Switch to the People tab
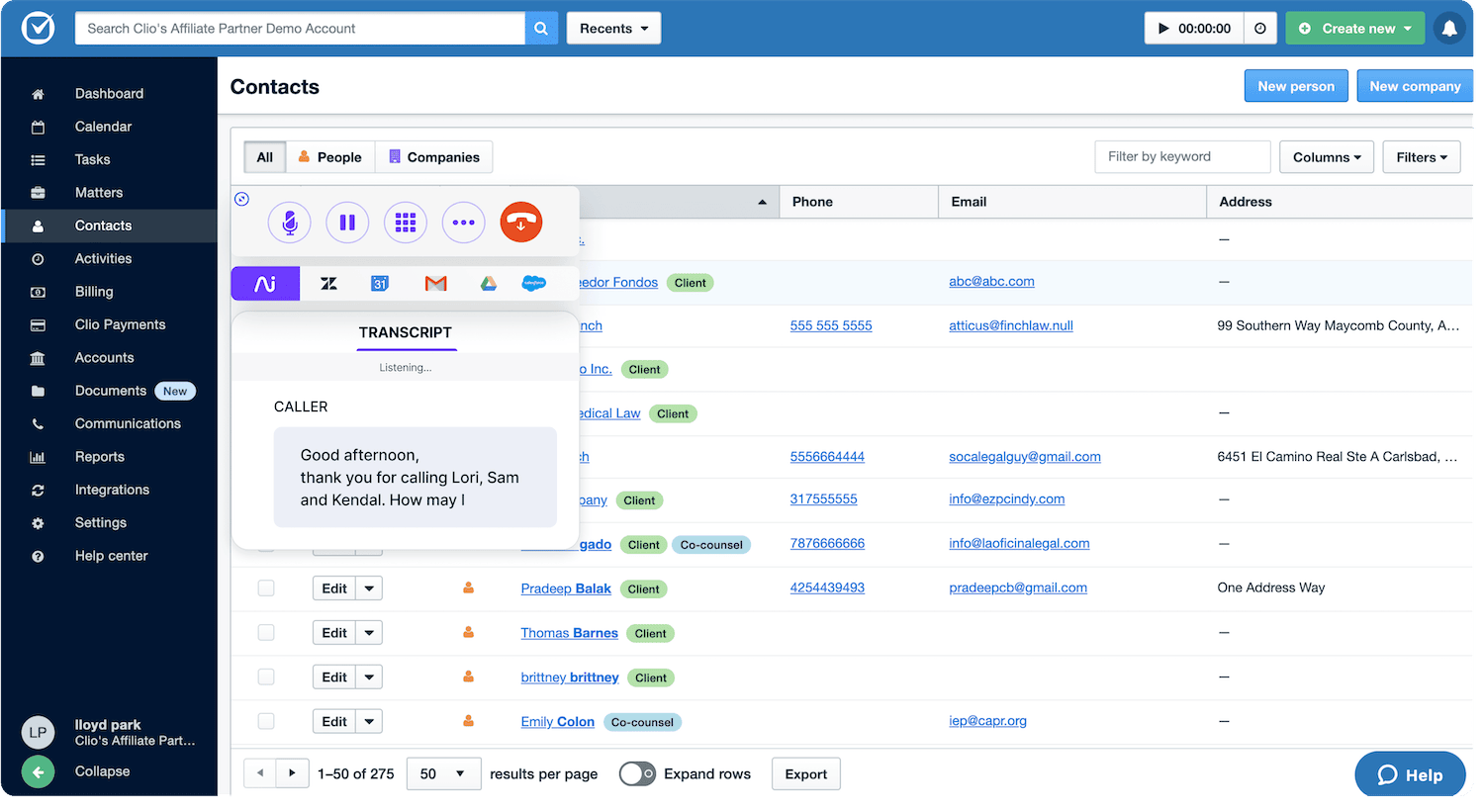 point(330,156)
